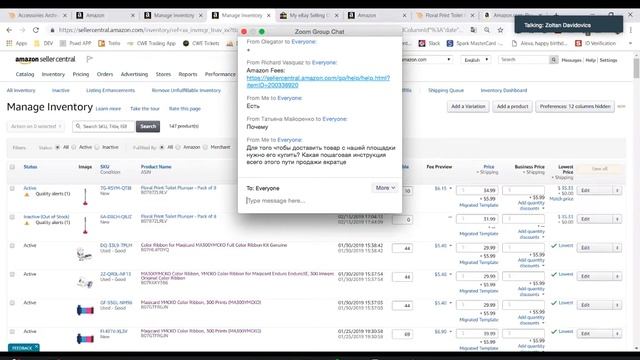Image resolution: width=640 pixels, height=360 pixels.
Task: Click the dark Search button beside the SKU search box
Action: [x=148, y=127]
